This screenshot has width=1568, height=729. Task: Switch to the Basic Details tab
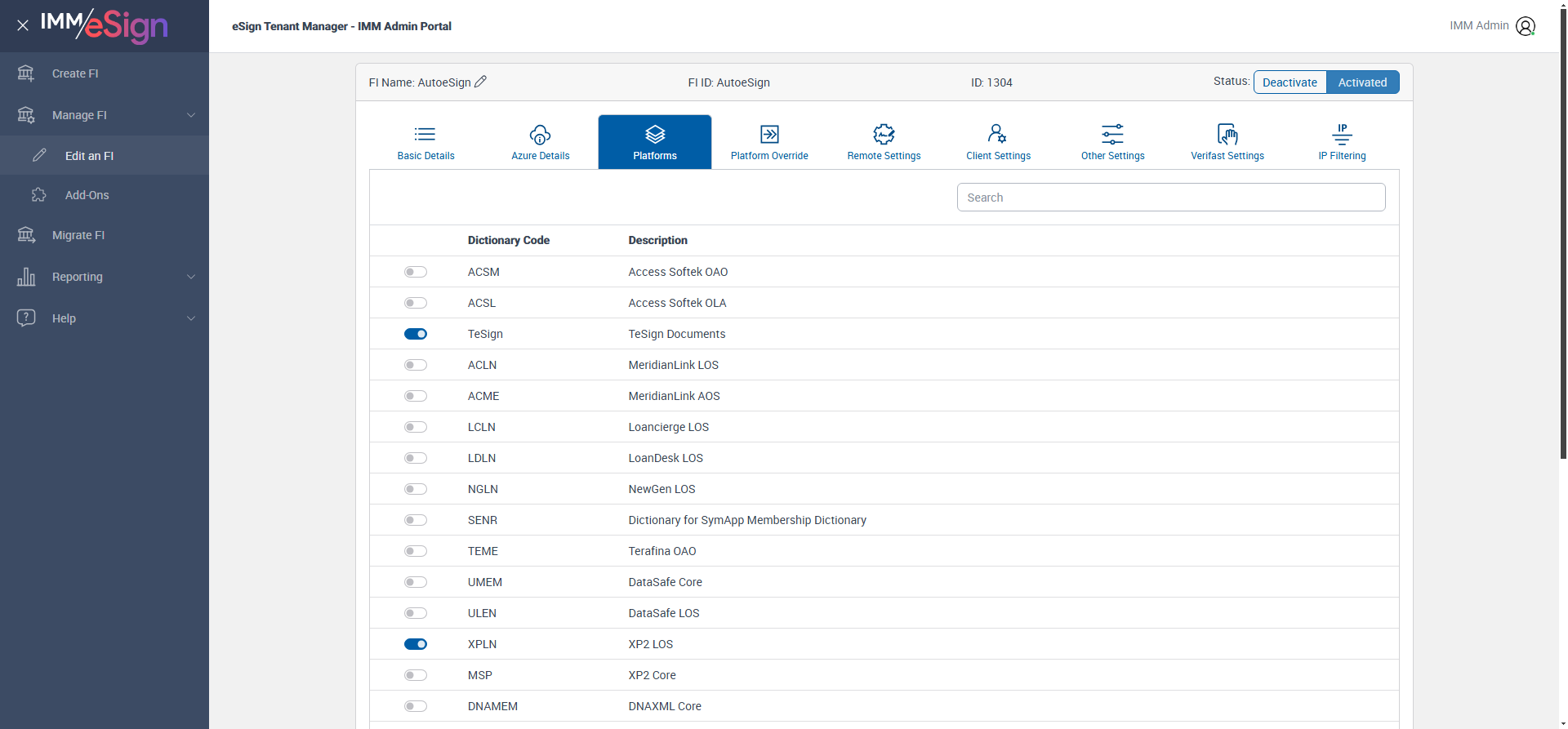(x=425, y=141)
